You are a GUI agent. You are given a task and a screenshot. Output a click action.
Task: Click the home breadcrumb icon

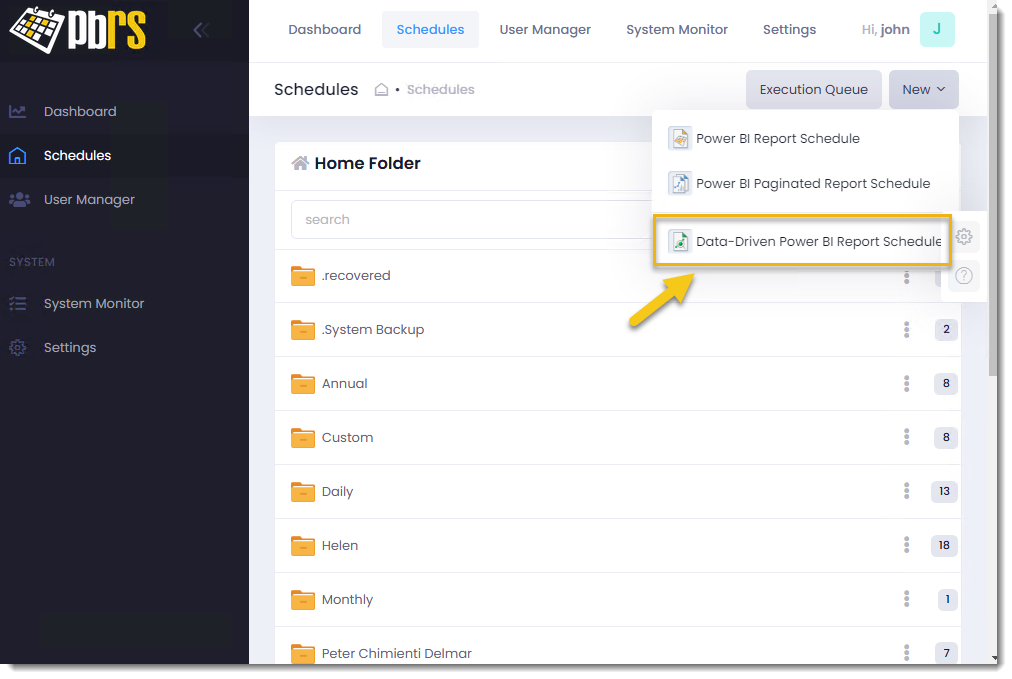pyautogui.click(x=381, y=90)
